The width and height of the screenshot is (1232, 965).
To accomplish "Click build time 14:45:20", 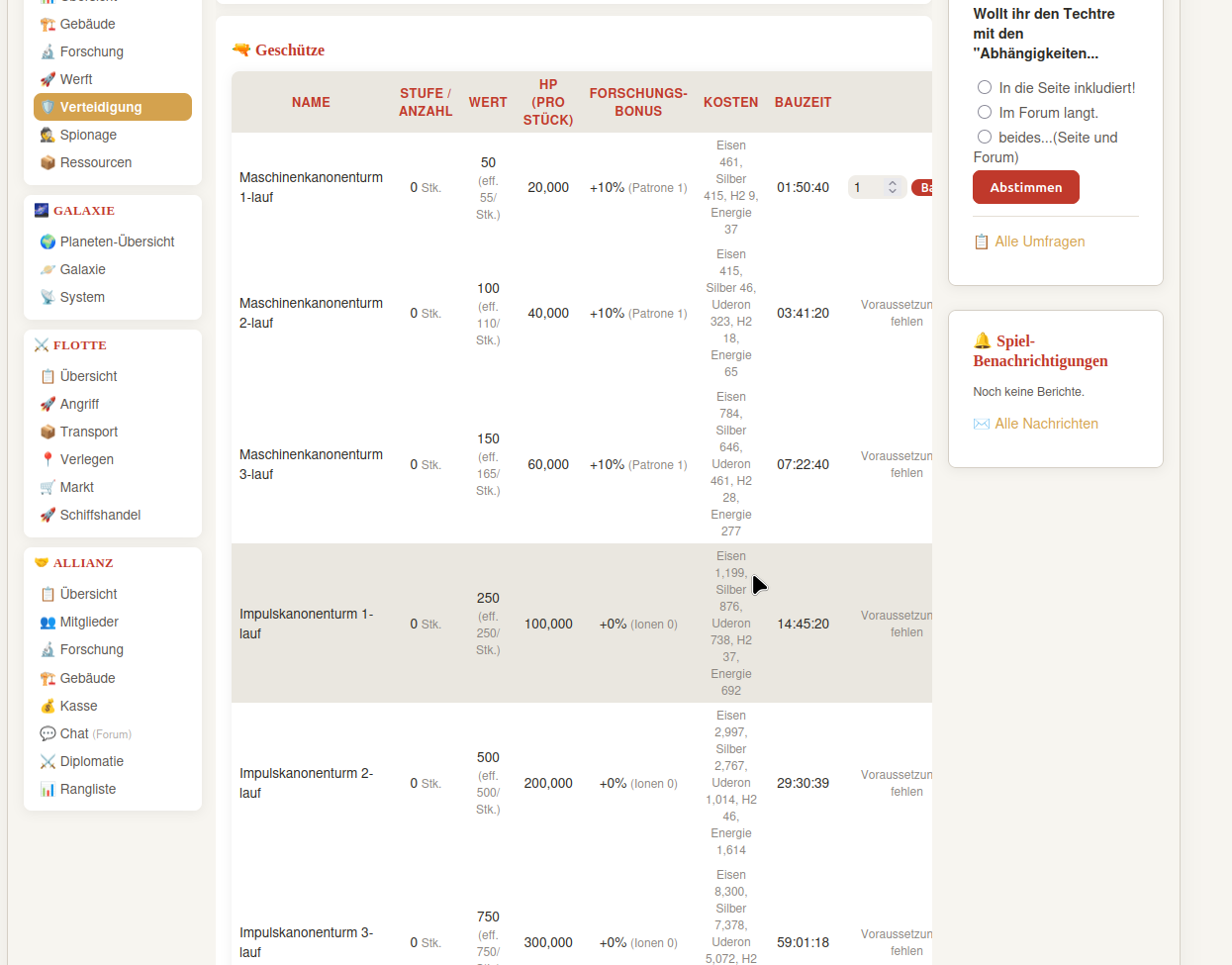I will pos(803,624).
